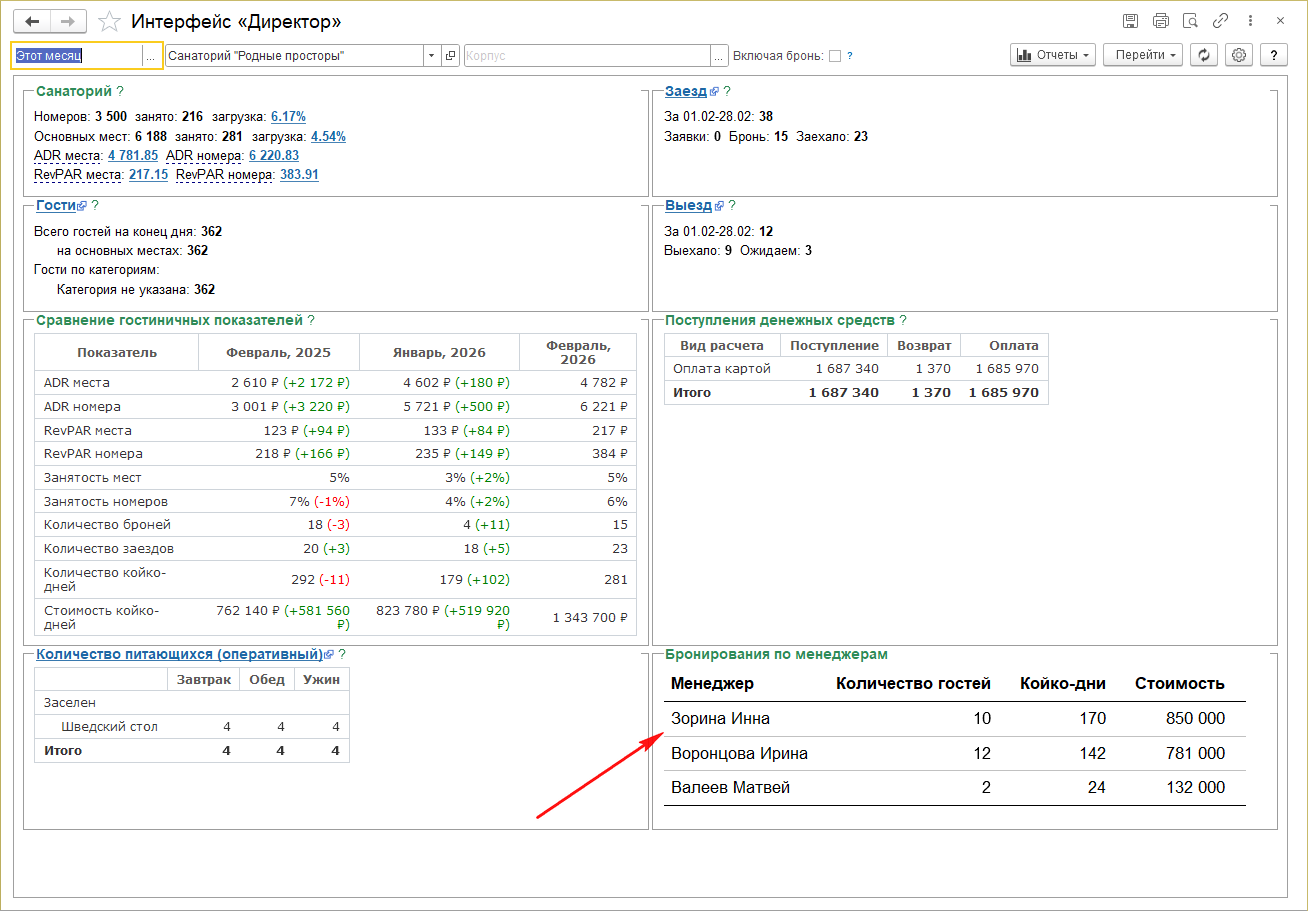The height and width of the screenshot is (911, 1308).
Task: Open the three-dot more options menu
Action: 1250,21
